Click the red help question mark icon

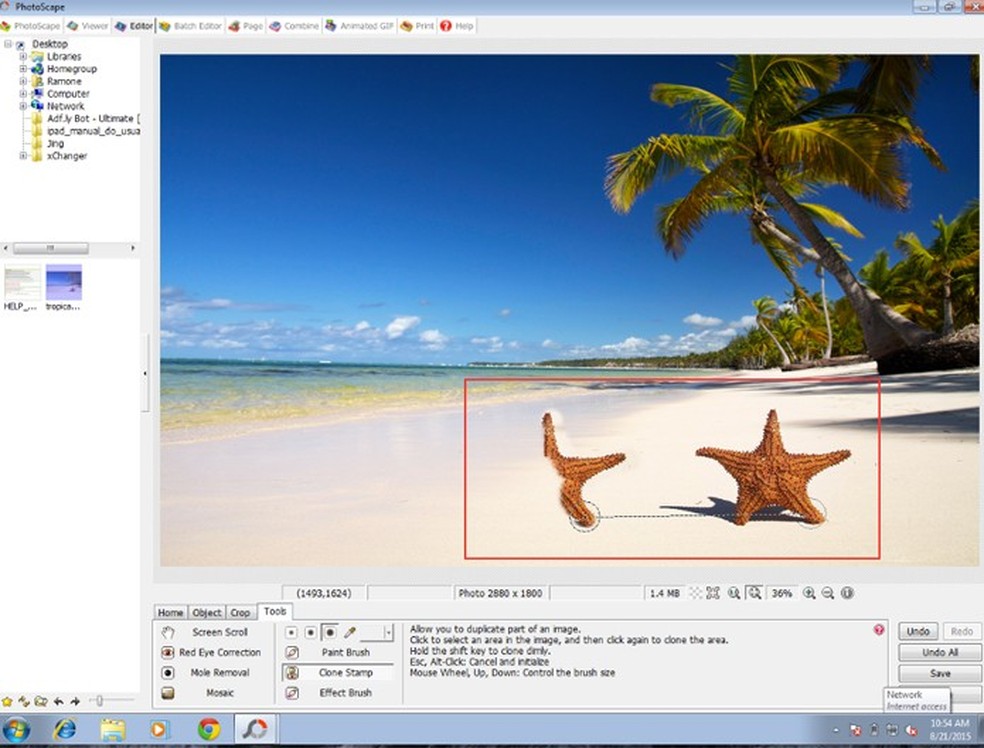pos(879,630)
